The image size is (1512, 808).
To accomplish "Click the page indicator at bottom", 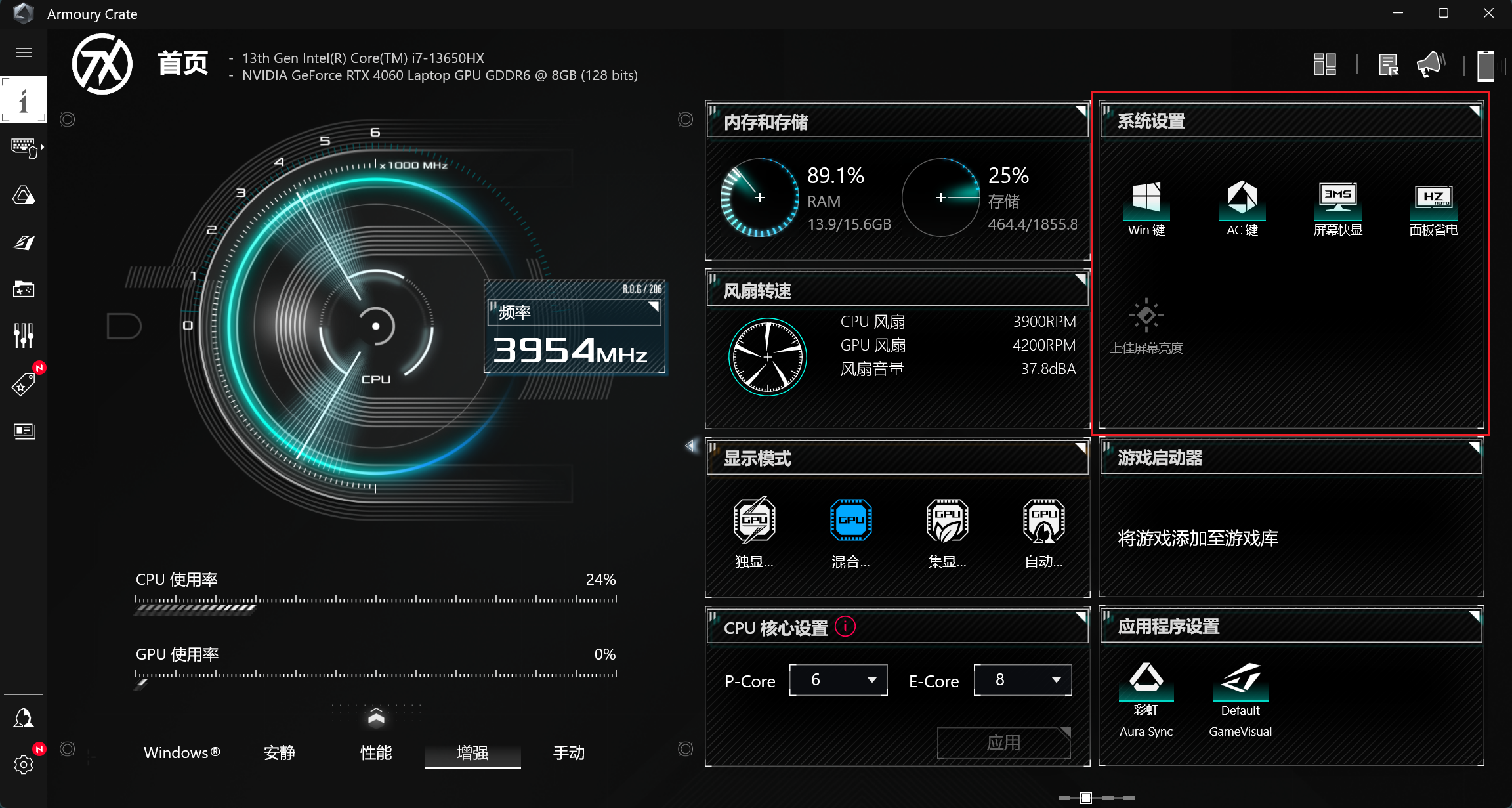I will point(1086,797).
